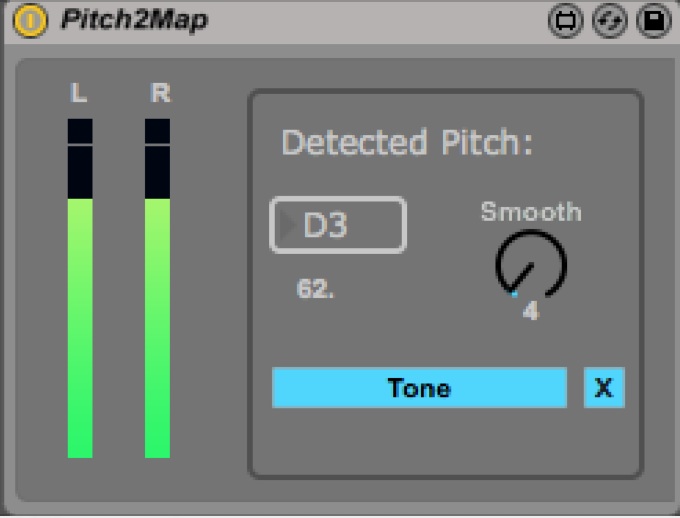Screen dimensions: 680x518
Task: Save preset using the disk icon
Action: click(653, 21)
